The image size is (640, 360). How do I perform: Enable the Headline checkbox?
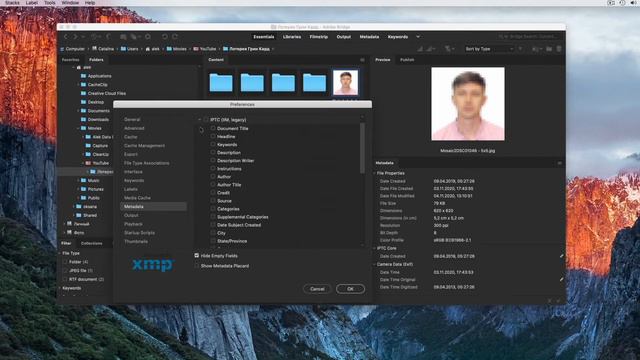tap(213, 136)
